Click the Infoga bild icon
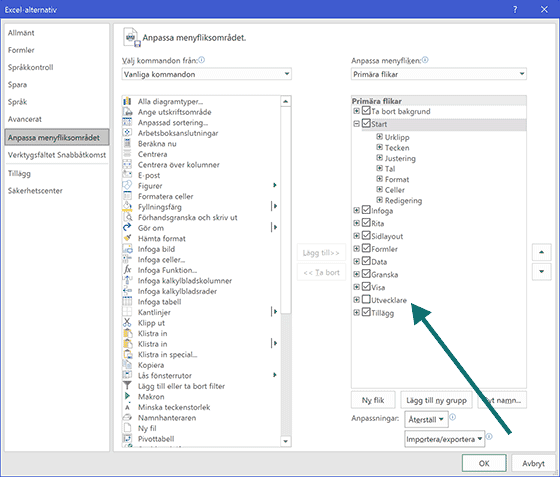Viewport: 560px width, 477px height. pyautogui.click(x=127, y=249)
